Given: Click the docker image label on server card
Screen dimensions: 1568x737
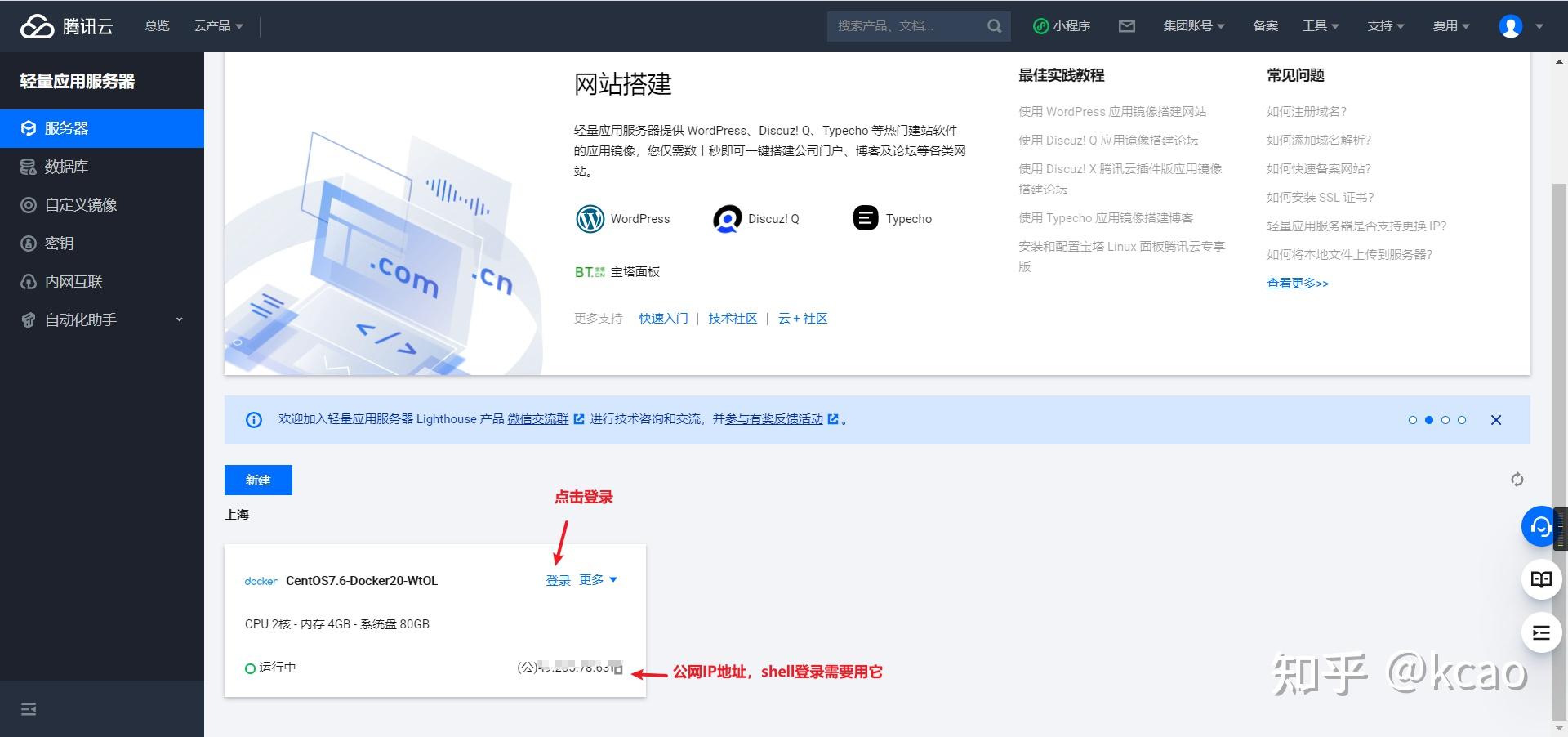Looking at the screenshot, I should [261, 582].
